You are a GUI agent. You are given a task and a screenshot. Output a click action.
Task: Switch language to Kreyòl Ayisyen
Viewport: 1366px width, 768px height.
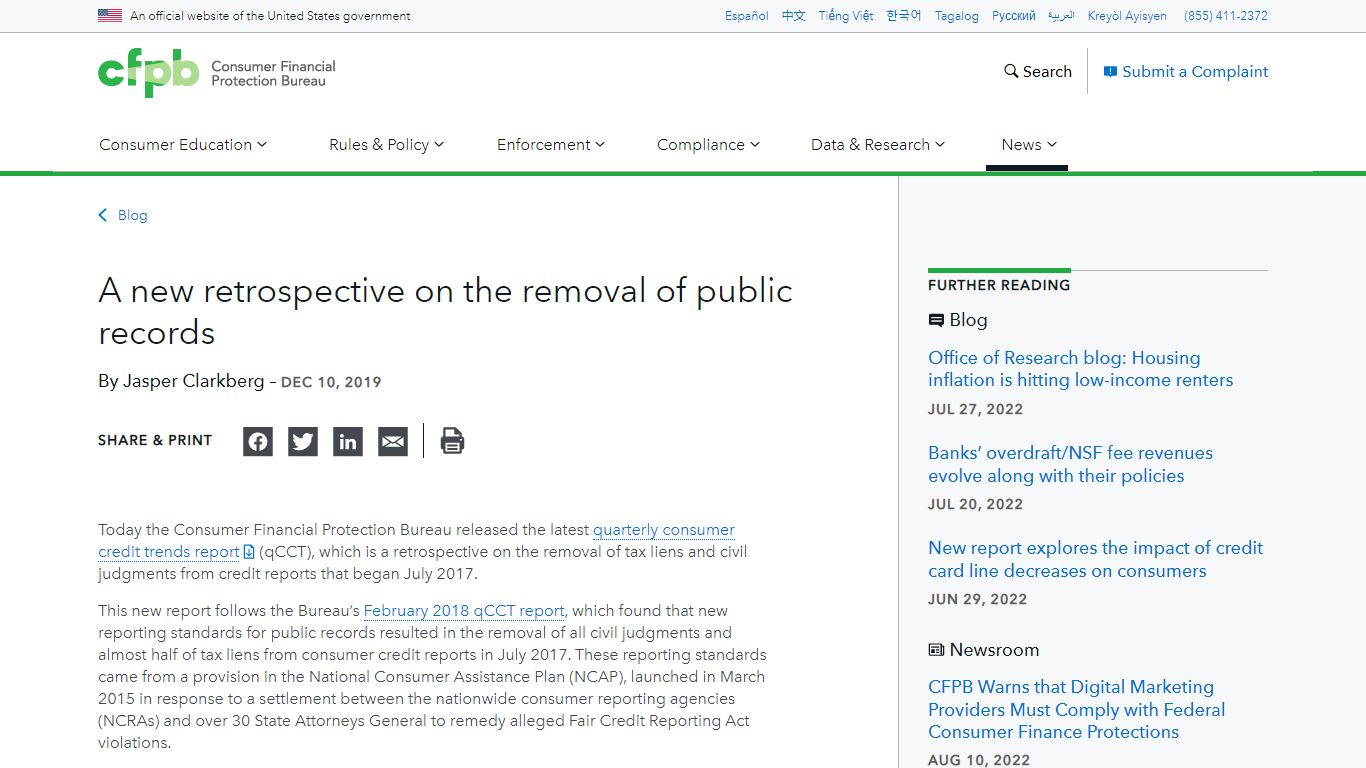(x=1127, y=16)
